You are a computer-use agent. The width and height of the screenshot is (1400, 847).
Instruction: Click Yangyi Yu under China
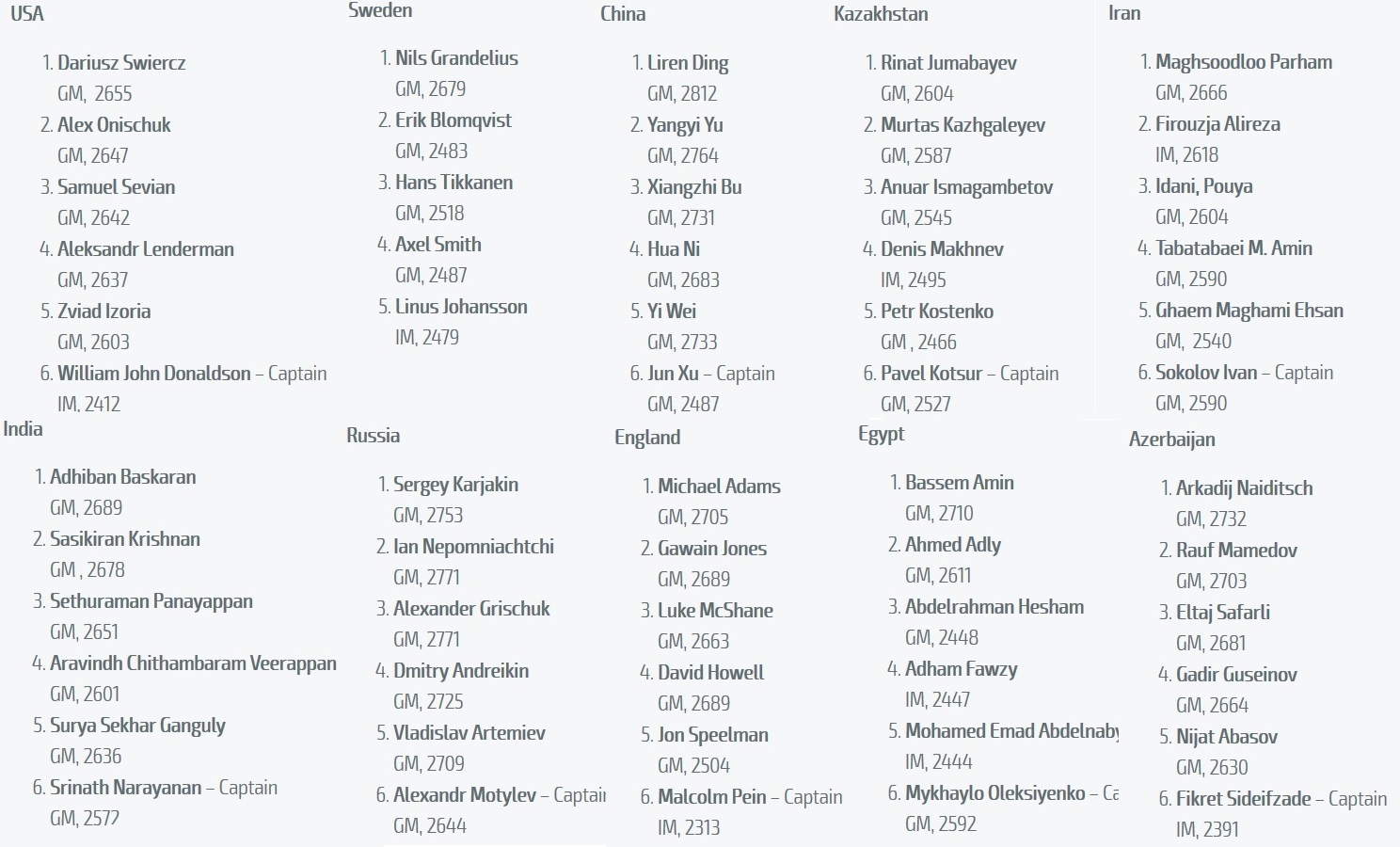click(685, 125)
